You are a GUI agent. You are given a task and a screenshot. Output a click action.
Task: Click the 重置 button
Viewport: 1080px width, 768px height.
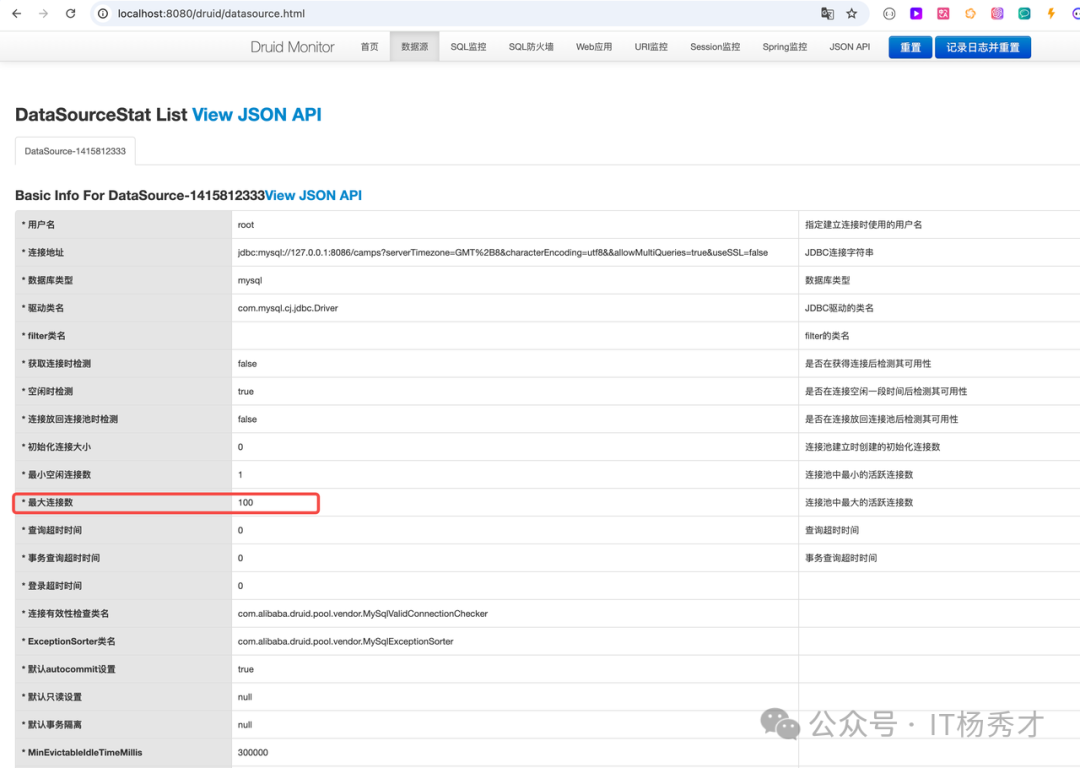(x=910, y=47)
